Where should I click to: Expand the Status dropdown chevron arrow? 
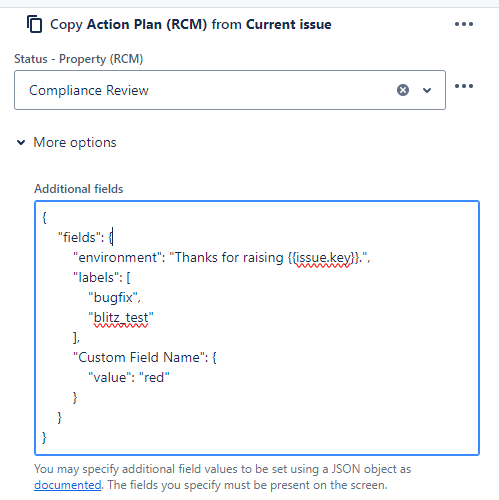click(x=427, y=90)
